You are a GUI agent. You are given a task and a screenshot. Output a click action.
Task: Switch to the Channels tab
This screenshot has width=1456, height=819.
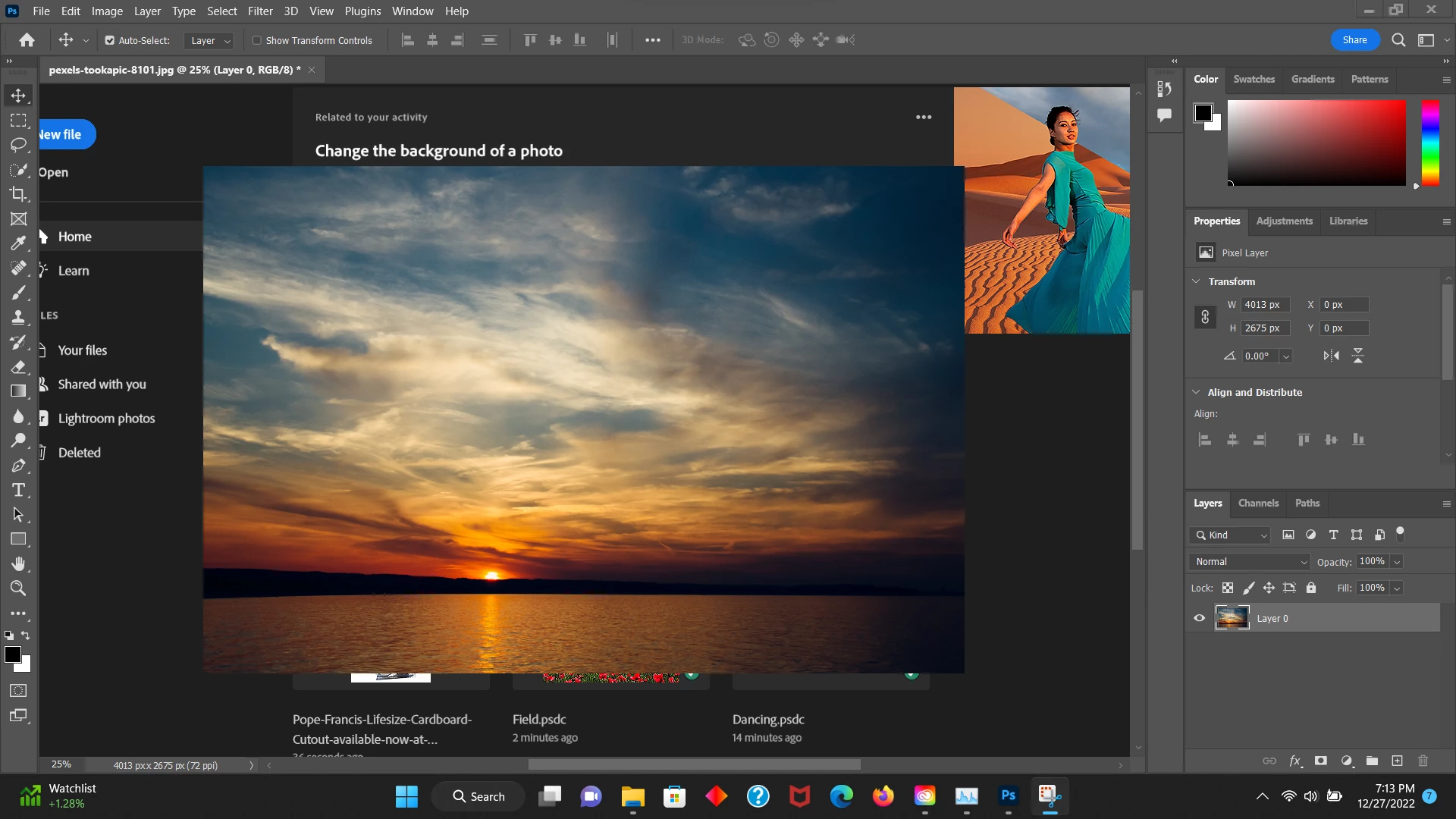[1257, 503]
